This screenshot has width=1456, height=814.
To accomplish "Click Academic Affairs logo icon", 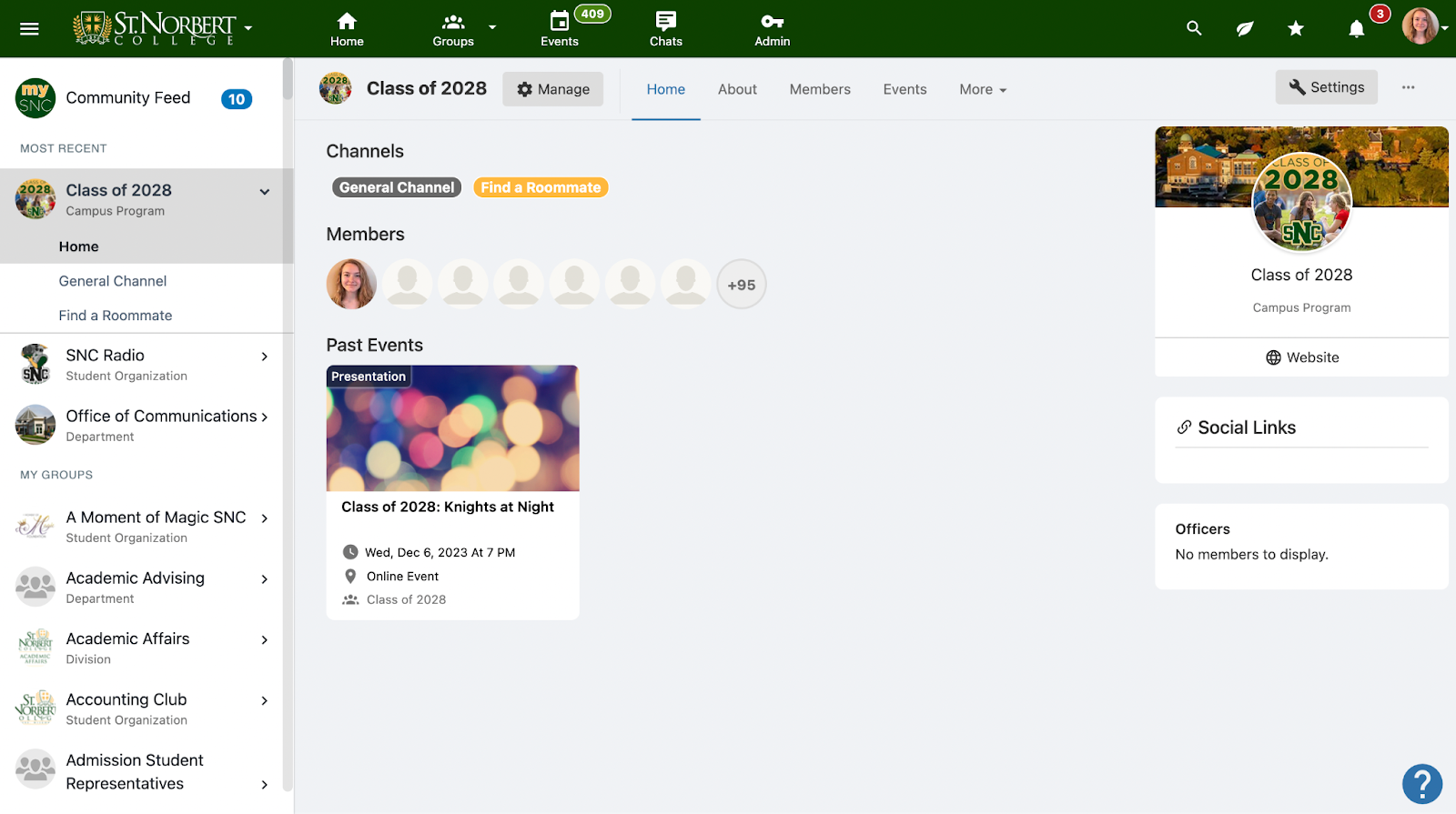I will [x=35, y=648].
